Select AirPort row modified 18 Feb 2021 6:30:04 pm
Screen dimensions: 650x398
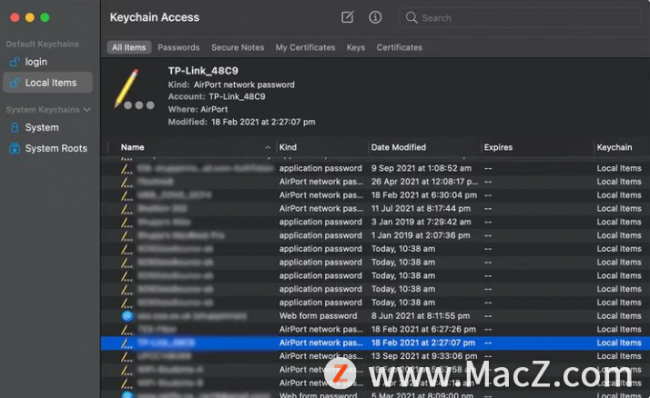click(x=375, y=195)
